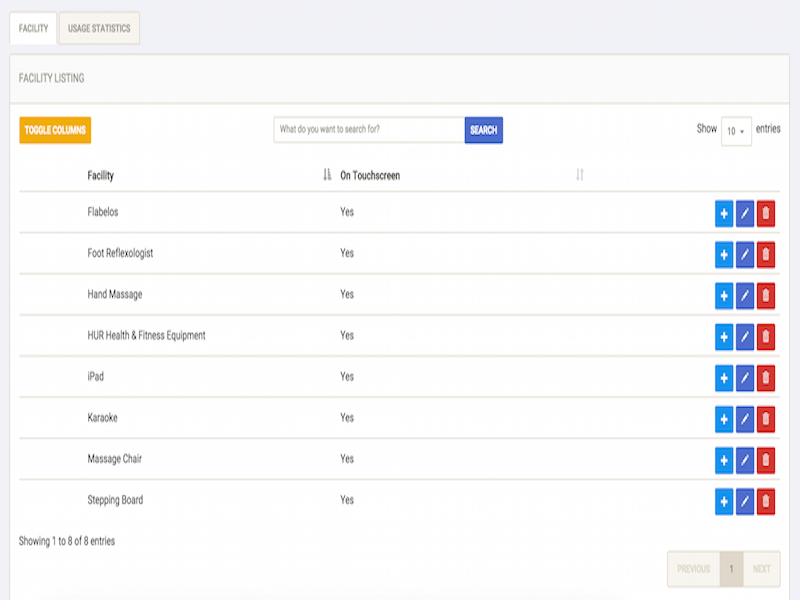Click the pencil icon for Massage Chair

(744, 460)
